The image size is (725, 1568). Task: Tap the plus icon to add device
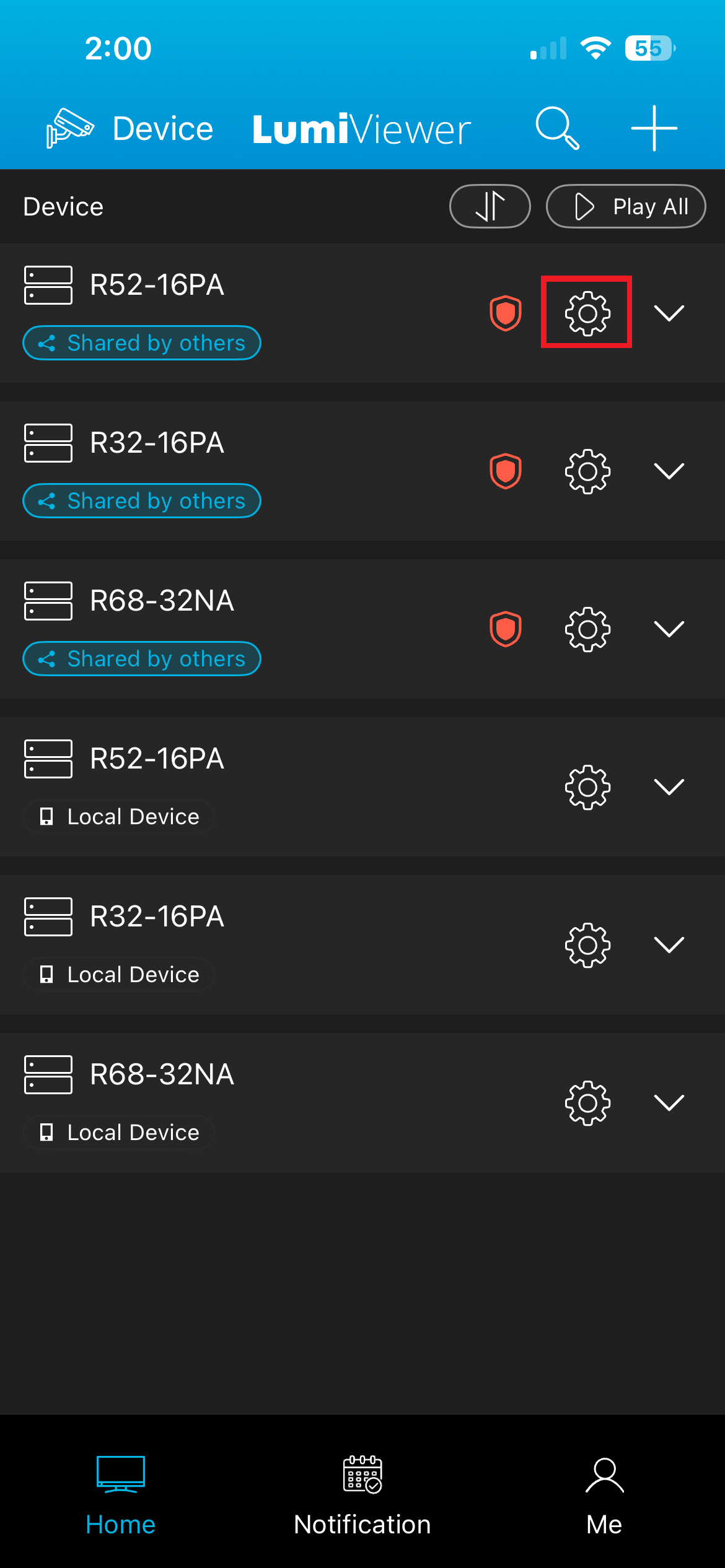[x=654, y=128]
